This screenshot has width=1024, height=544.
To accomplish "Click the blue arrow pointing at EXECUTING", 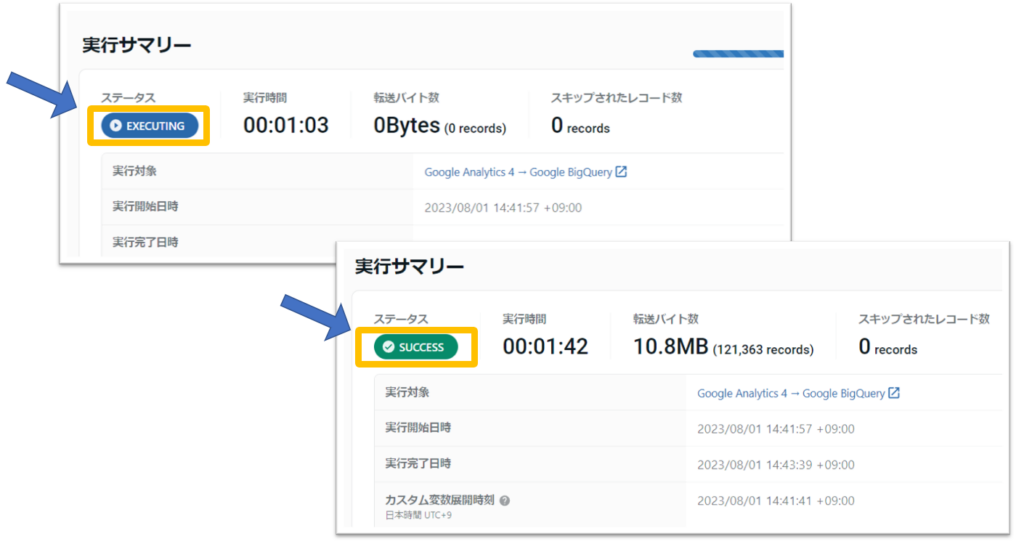I will [45, 97].
